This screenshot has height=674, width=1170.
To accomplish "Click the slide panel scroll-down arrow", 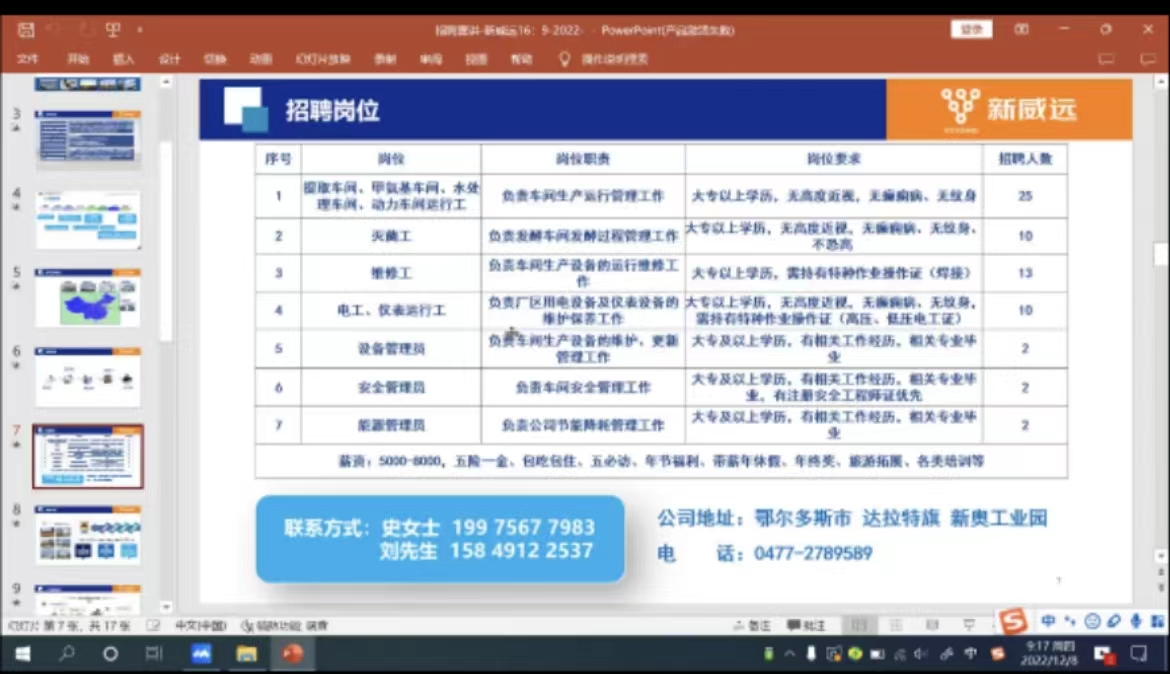I will click(x=166, y=607).
